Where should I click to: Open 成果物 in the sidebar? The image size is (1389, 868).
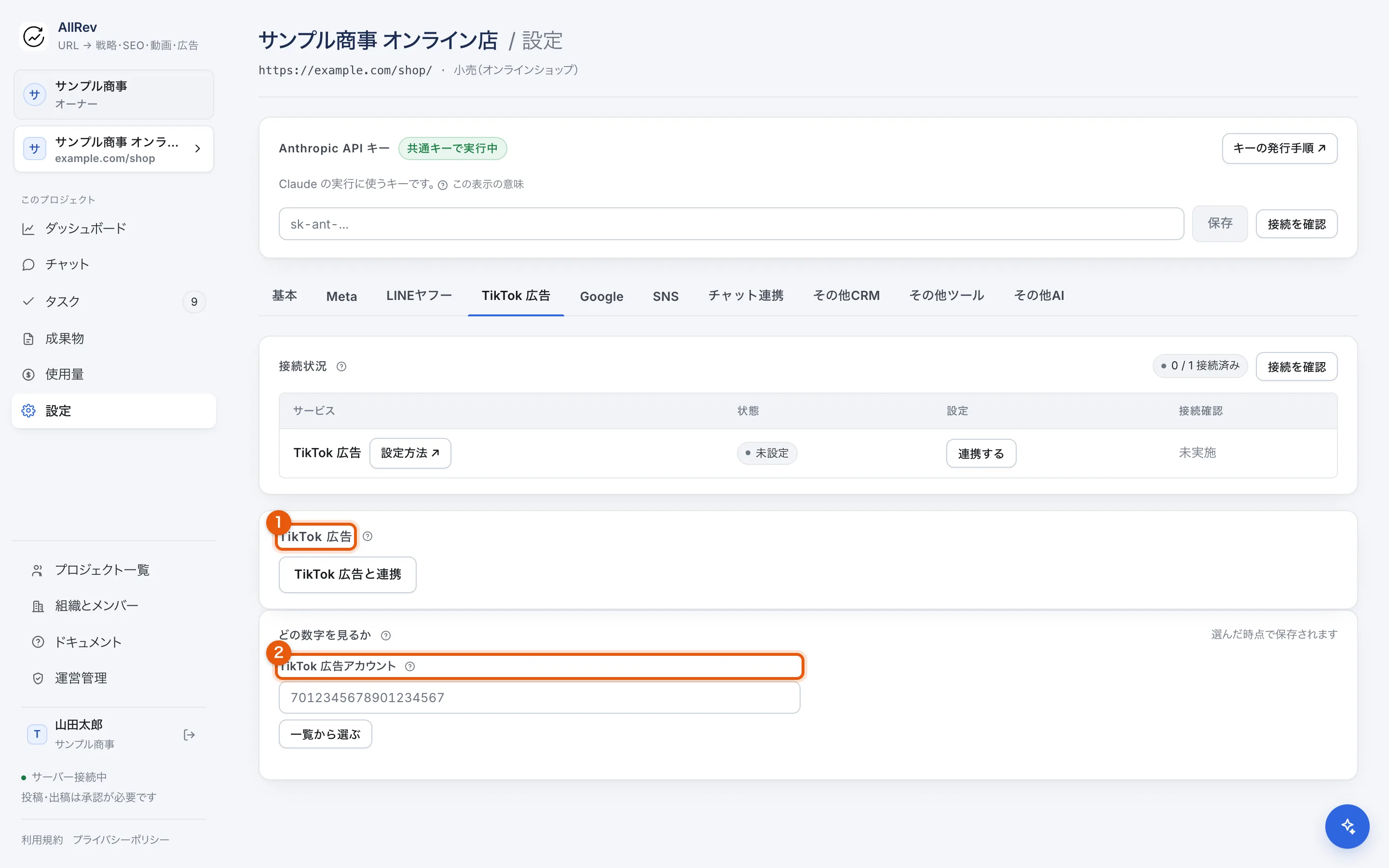[x=114, y=339]
